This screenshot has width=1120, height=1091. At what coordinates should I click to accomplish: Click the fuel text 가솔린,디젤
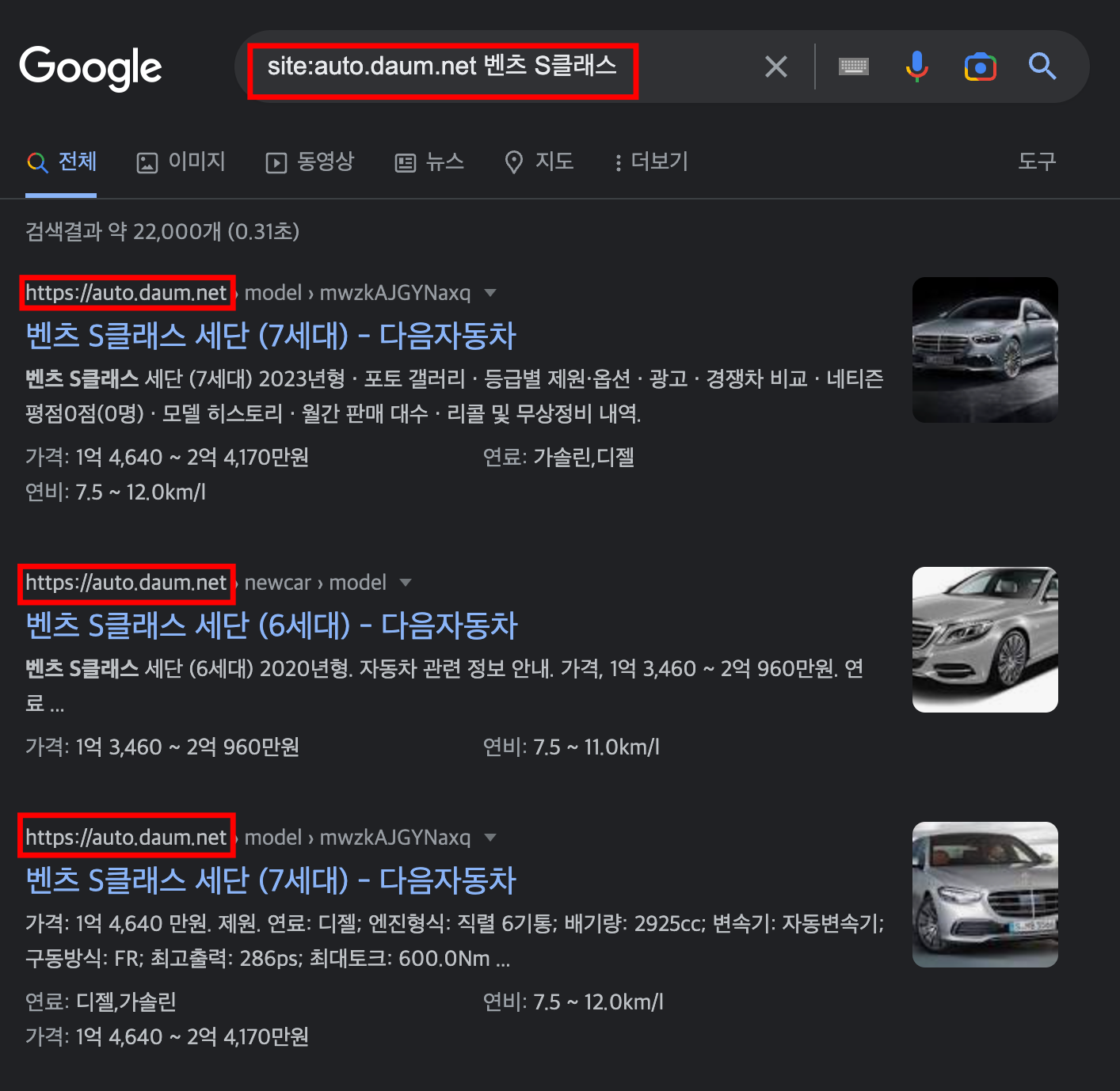coord(584,457)
